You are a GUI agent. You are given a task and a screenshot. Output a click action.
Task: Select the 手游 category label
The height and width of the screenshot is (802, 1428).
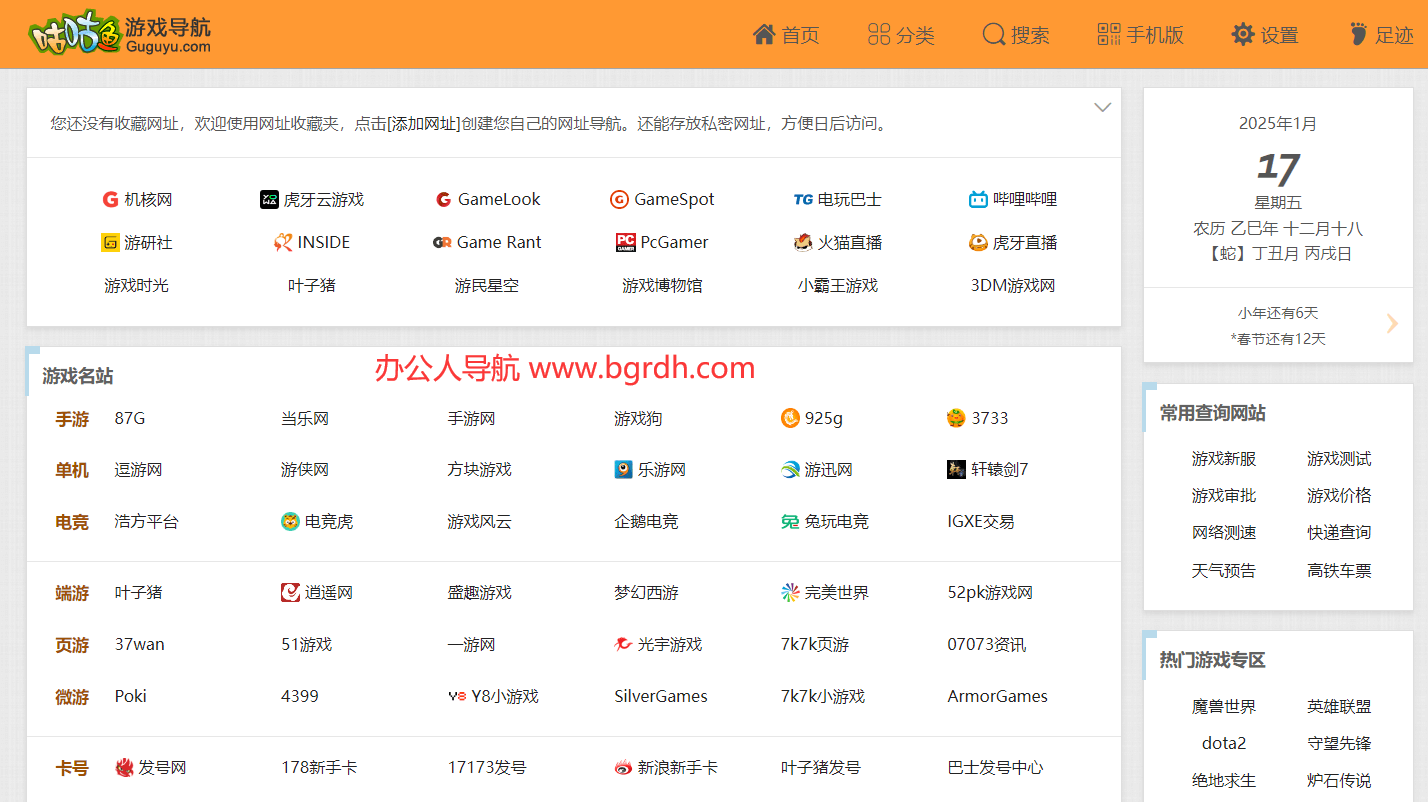(72, 419)
